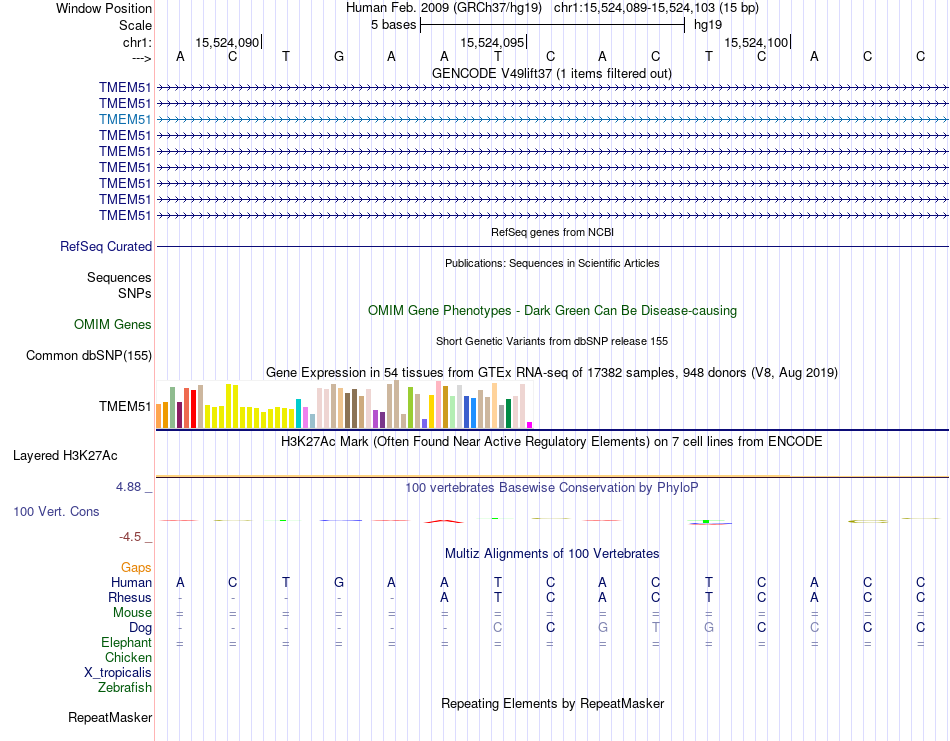Screen dimensions: 950x741
Task: Click the 'Common dbSNP(155)' track label
Action: pos(88,356)
